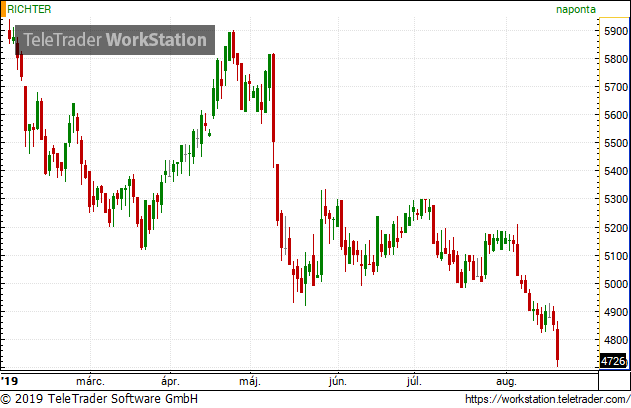Click the 2019 TeleTrader Software GmbH copyright
Screen dimensions: 631x408
tap(99, 399)
